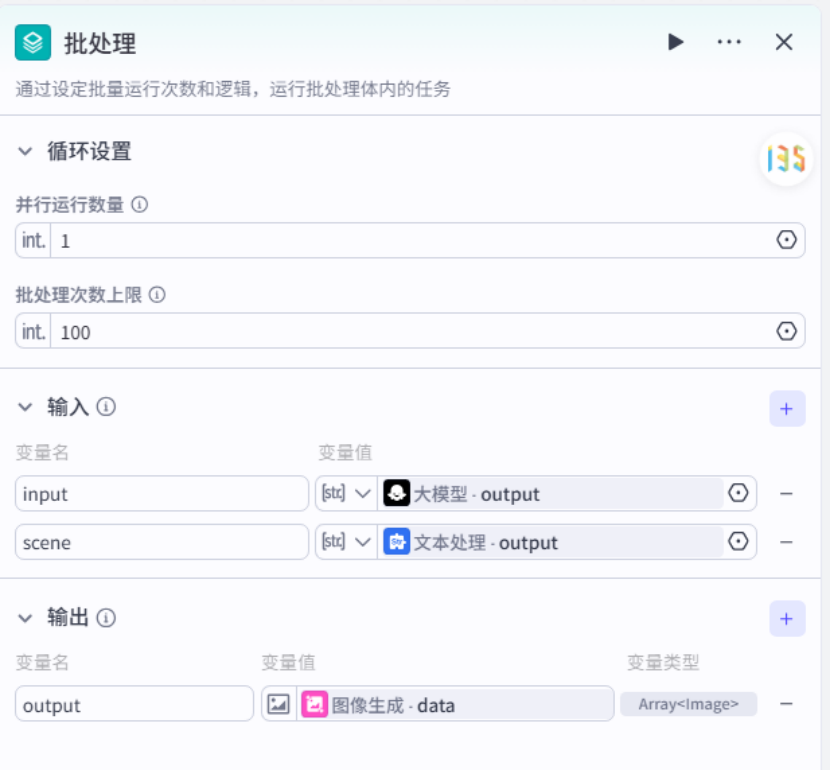Close the 批处理 panel
This screenshot has width=831, height=770.
(784, 42)
